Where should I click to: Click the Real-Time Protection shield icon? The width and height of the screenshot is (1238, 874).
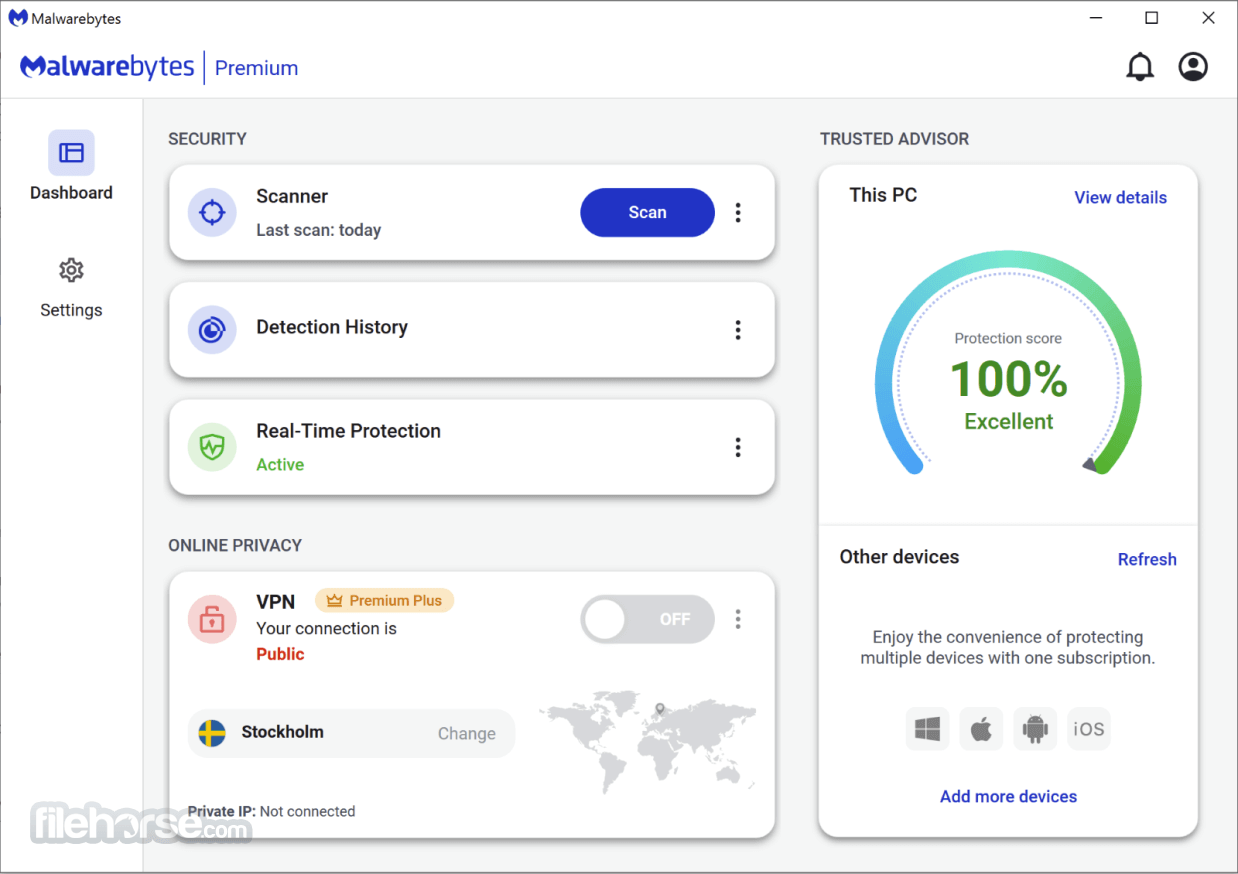(212, 447)
